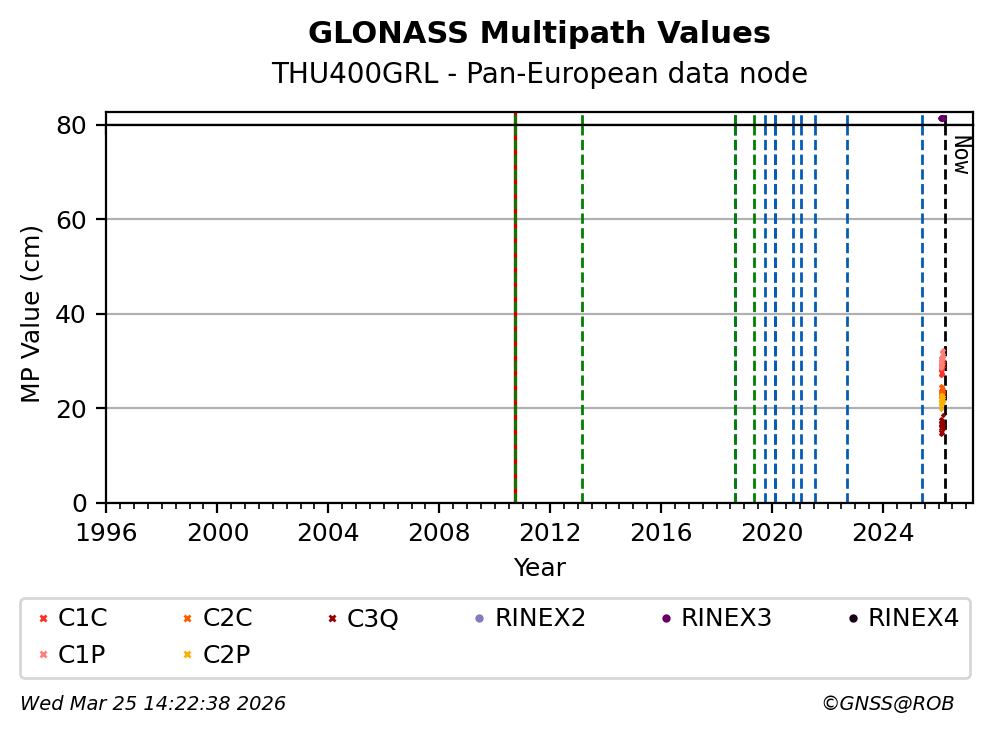Click the 2008 tick label on Year axis

point(439,532)
